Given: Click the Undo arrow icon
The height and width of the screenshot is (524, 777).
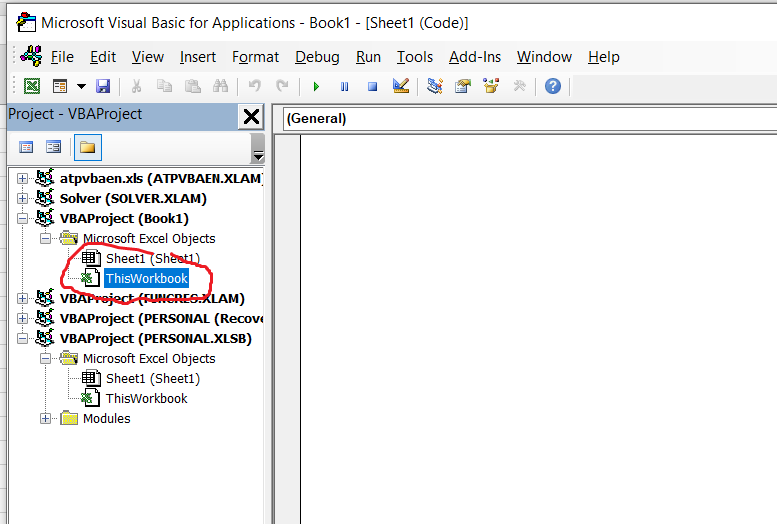Looking at the screenshot, I should (255, 86).
